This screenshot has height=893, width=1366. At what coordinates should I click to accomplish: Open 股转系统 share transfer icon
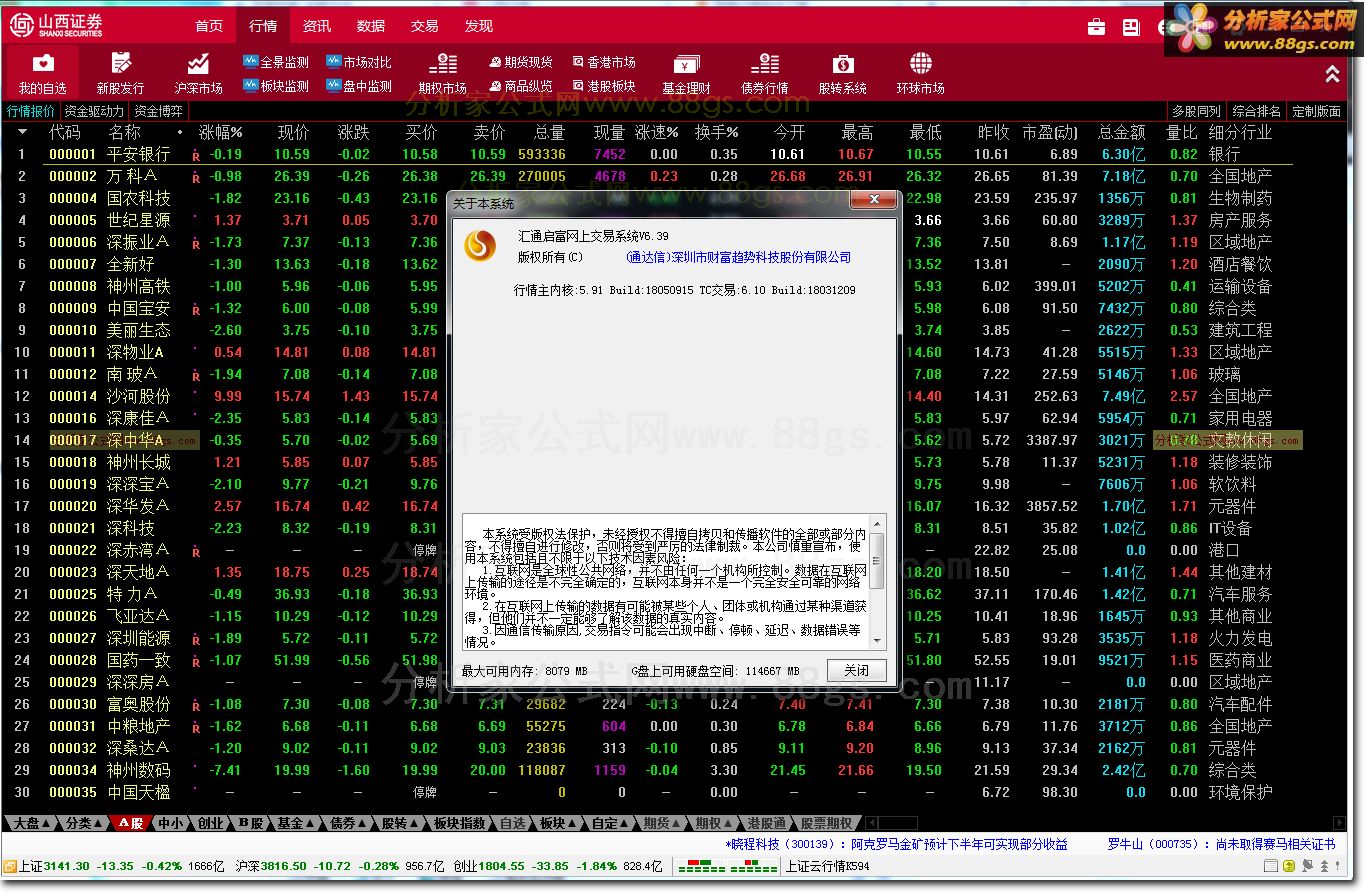[x=842, y=74]
